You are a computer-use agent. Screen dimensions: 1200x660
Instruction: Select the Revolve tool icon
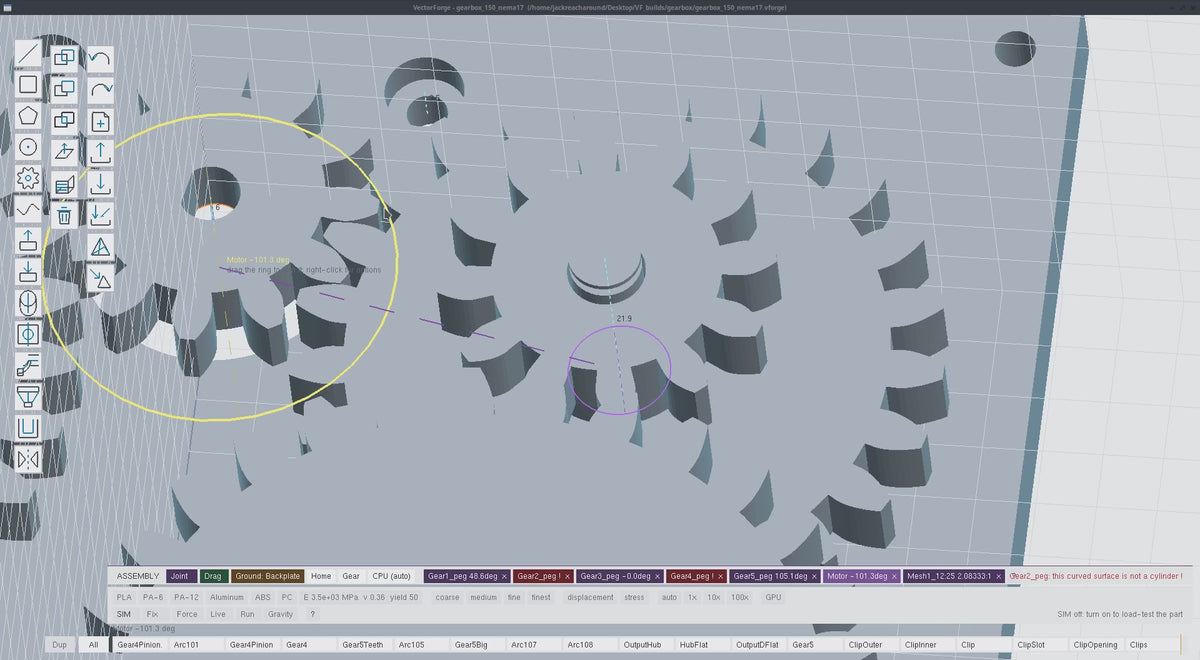click(x=28, y=303)
